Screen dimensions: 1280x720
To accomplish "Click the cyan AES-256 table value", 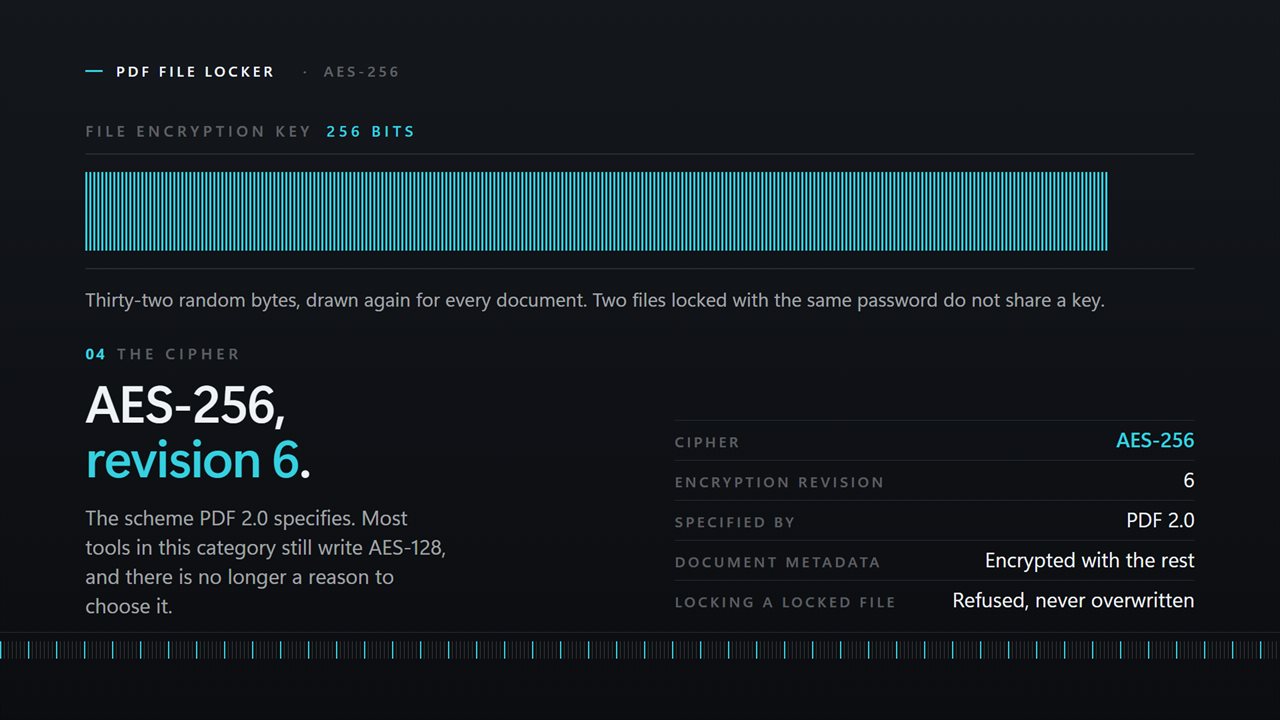I will click(x=1155, y=440).
